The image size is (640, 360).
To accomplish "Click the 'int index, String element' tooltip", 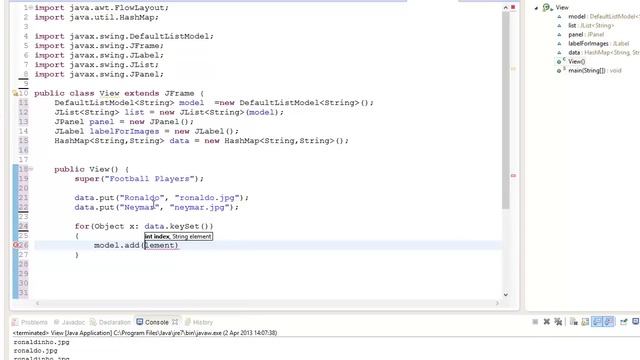I will click(x=178, y=236).
